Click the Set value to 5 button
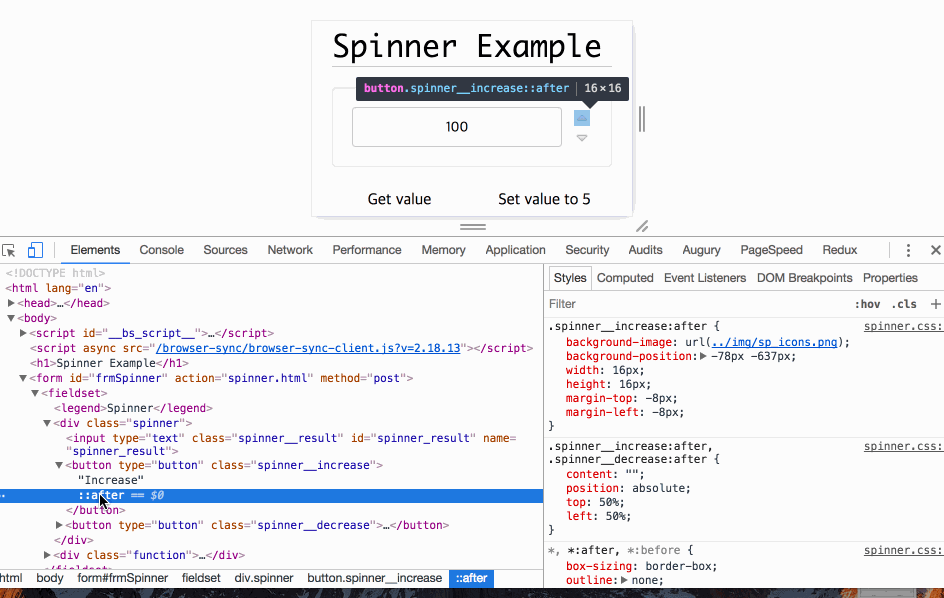 [x=544, y=199]
